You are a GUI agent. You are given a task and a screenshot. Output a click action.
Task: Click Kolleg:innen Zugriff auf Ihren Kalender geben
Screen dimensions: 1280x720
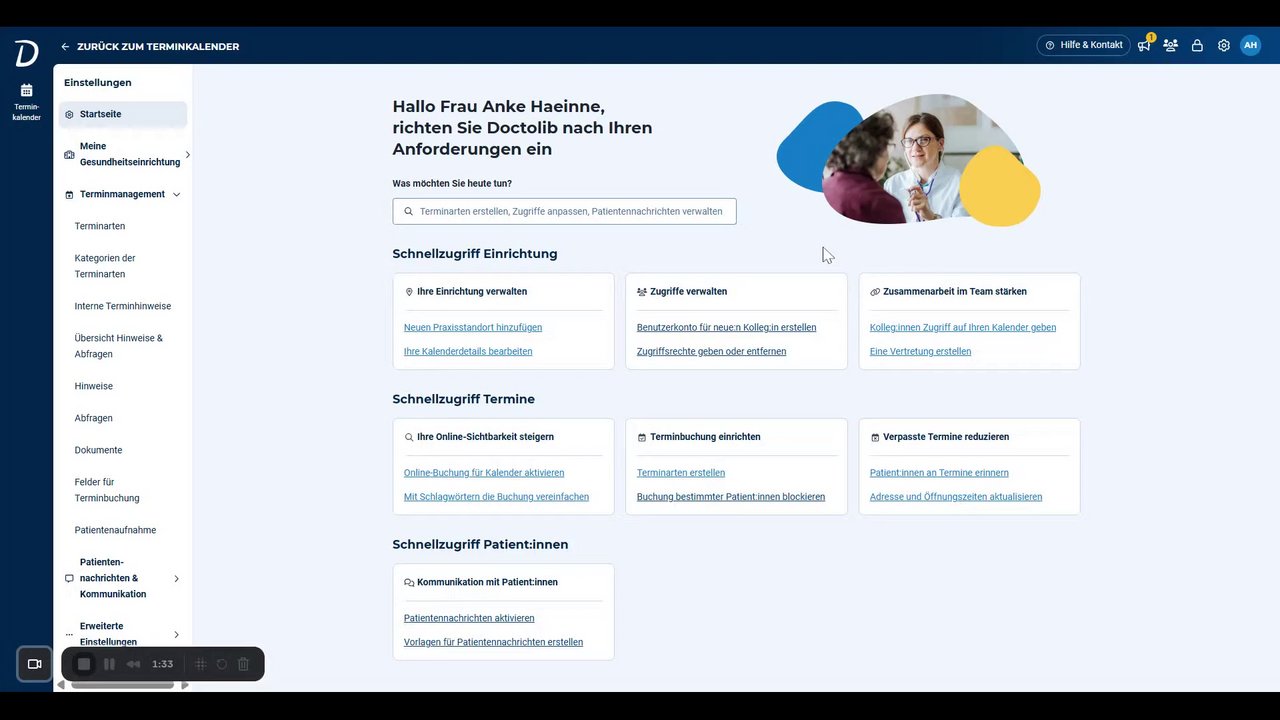coord(963,327)
